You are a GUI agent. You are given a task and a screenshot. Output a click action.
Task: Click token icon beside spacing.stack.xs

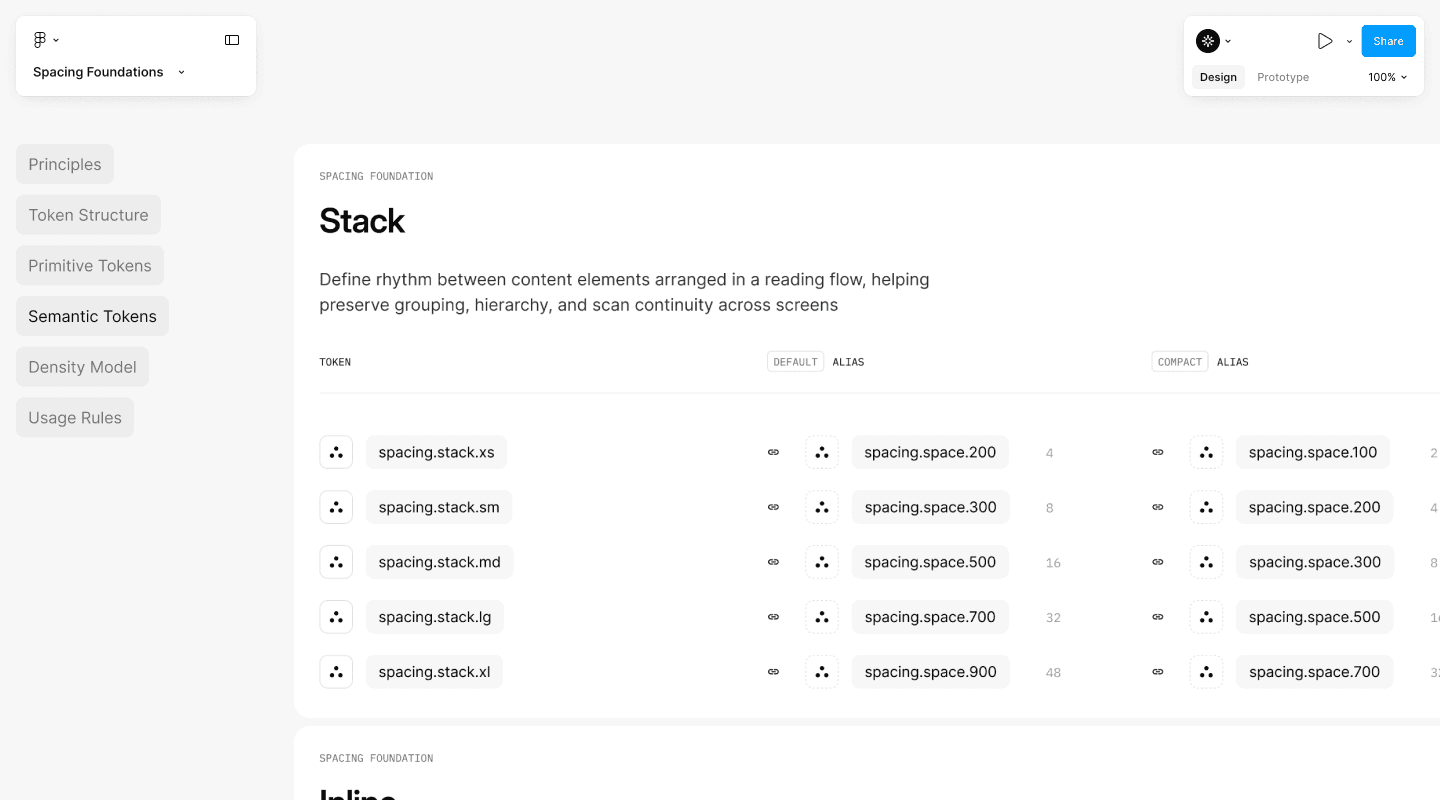click(336, 452)
